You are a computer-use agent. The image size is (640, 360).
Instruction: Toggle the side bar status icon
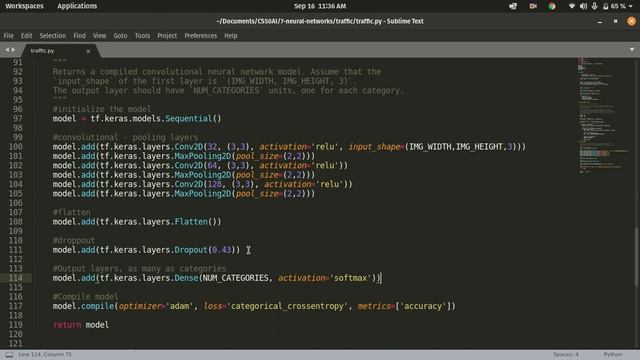point(9,355)
